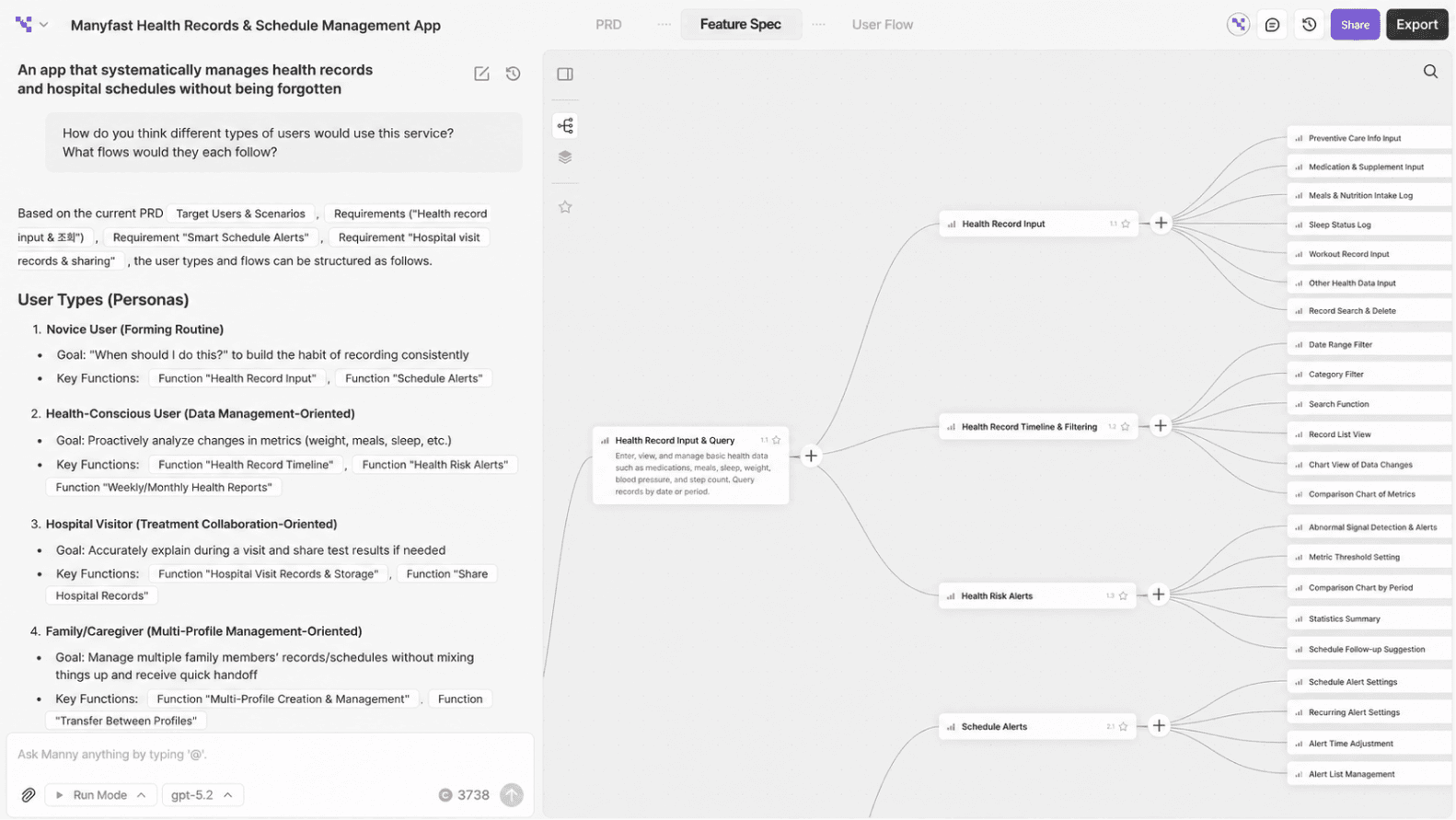Star the Schedule Alerts node
The image size is (1456, 820).
(x=1123, y=726)
